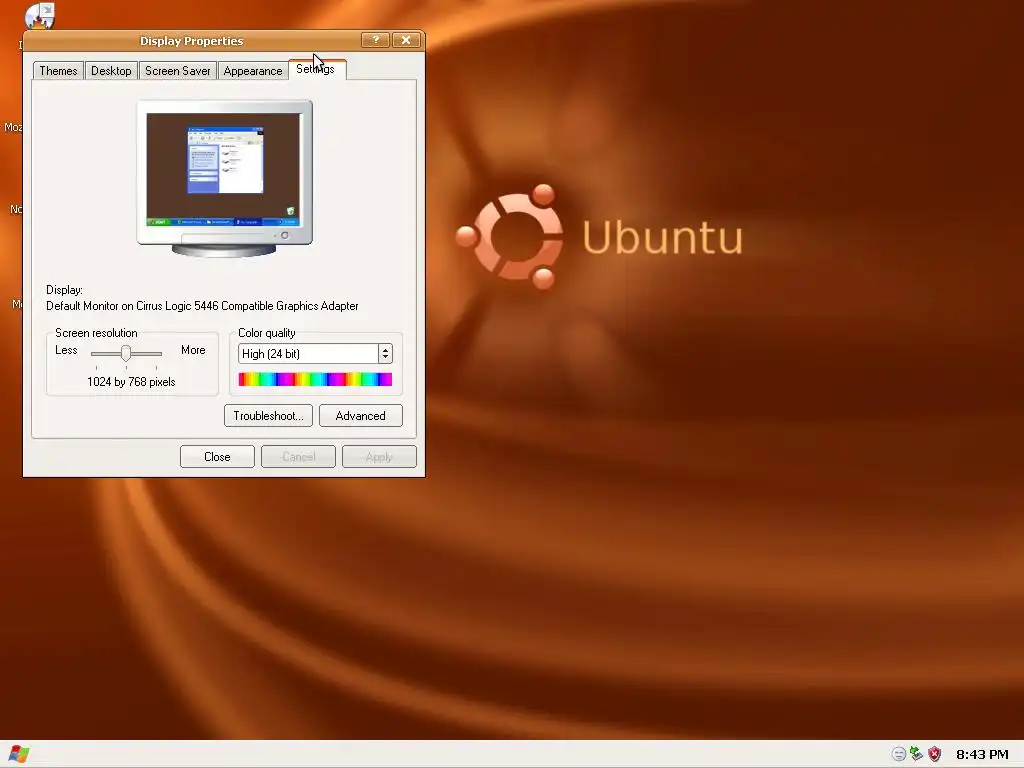Select the Settings tab
Screen dimensions: 1024x768
(317, 69)
